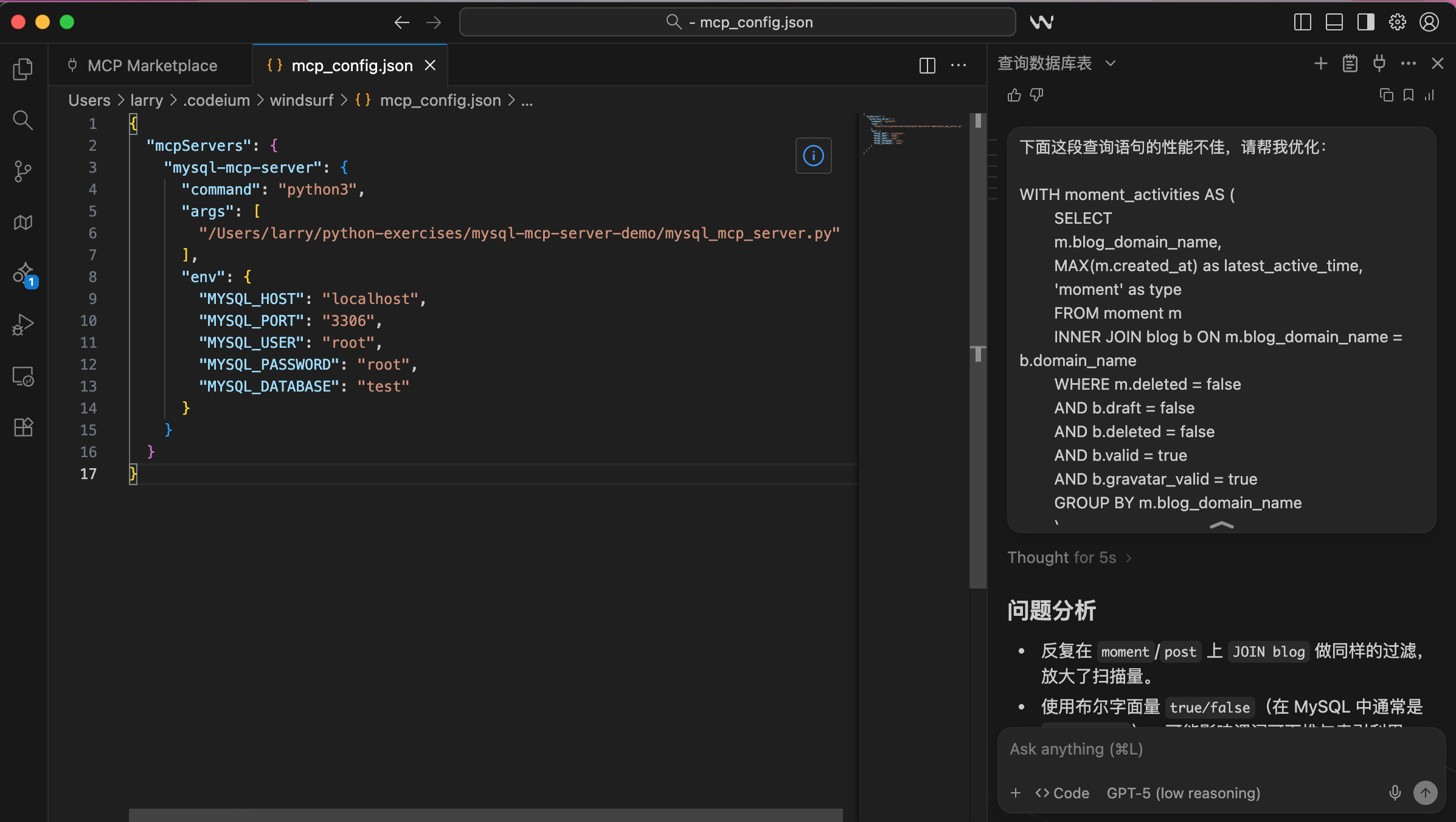Select the Run and Debug sidebar icon
The image size is (1456, 822).
coord(23,324)
